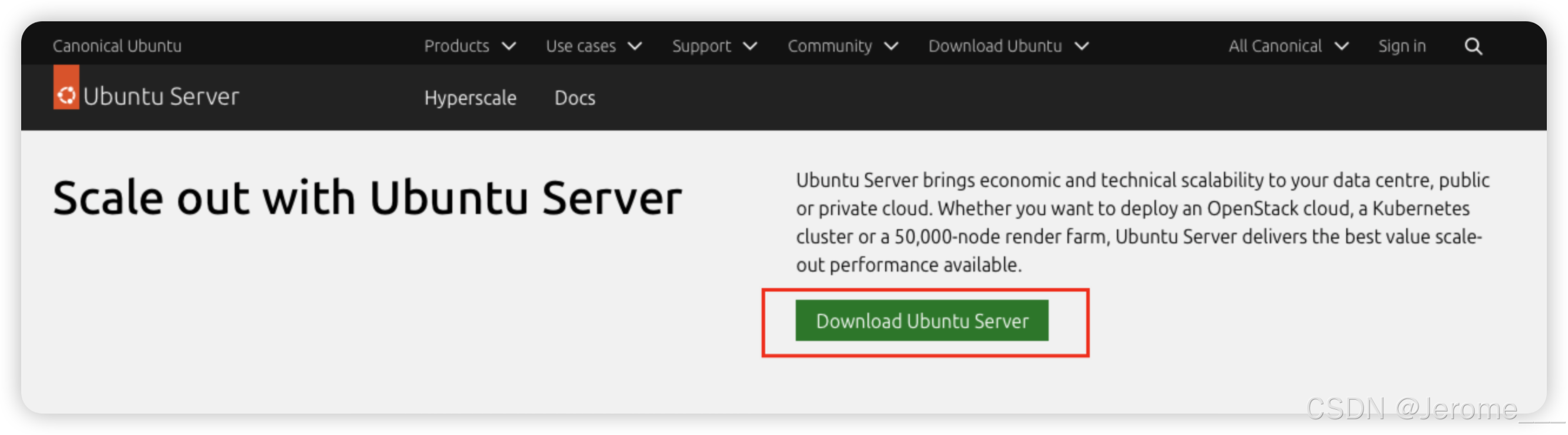Open the Community menu

[x=843, y=46]
